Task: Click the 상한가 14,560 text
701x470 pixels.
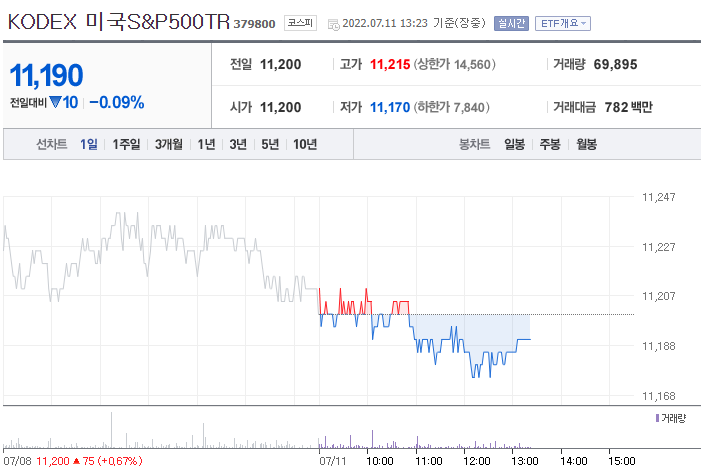Action: coord(454,64)
